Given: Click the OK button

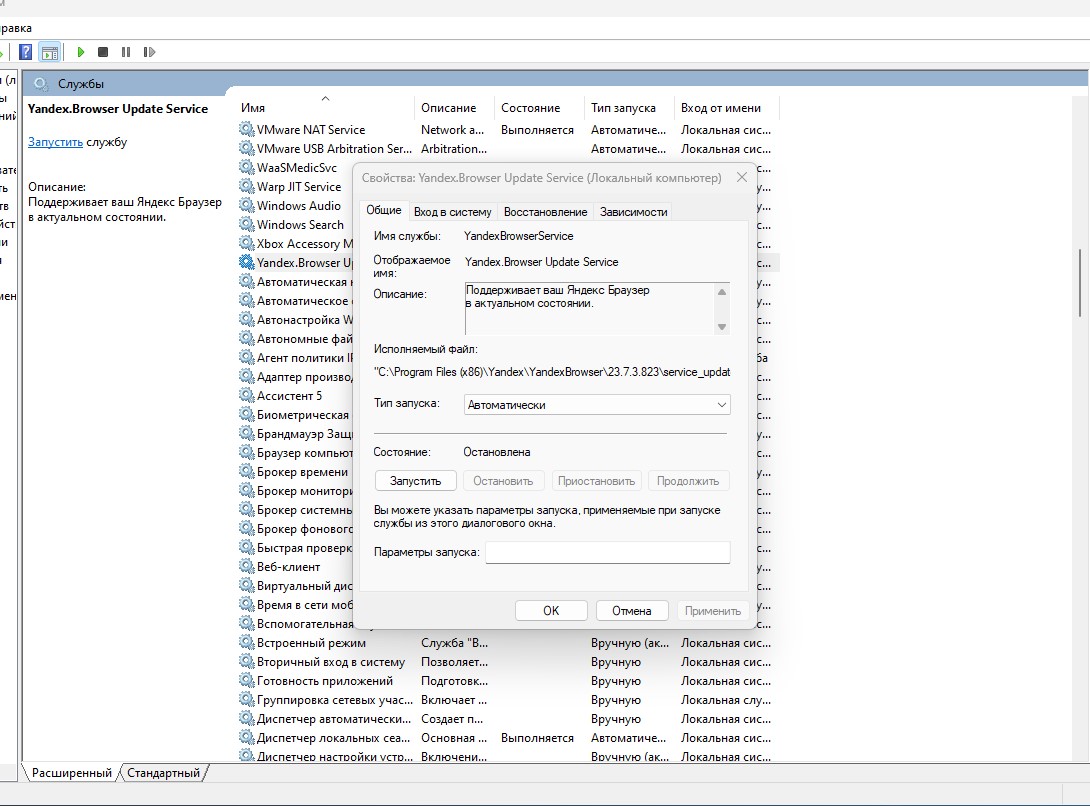Looking at the screenshot, I should [551, 611].
